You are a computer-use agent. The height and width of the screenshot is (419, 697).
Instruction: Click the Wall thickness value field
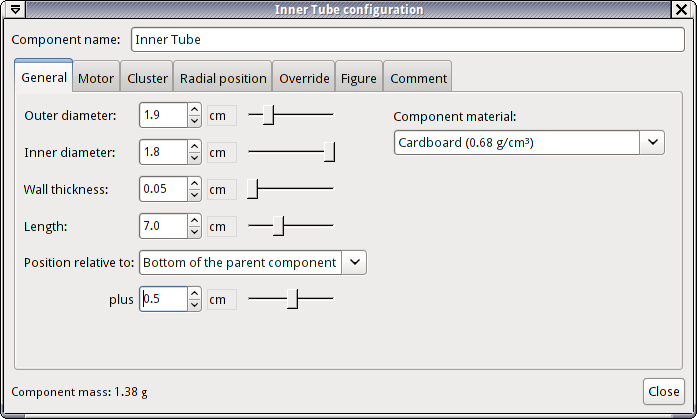pyautogui.click(x=163, y=189)
